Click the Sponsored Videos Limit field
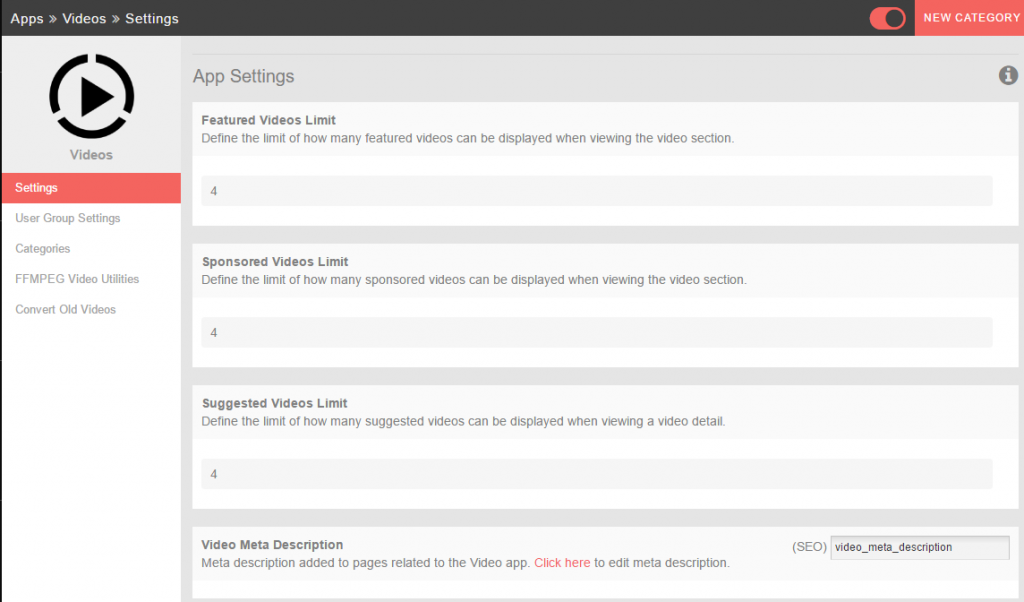The image size is (1024, 602). pos(597,332)
